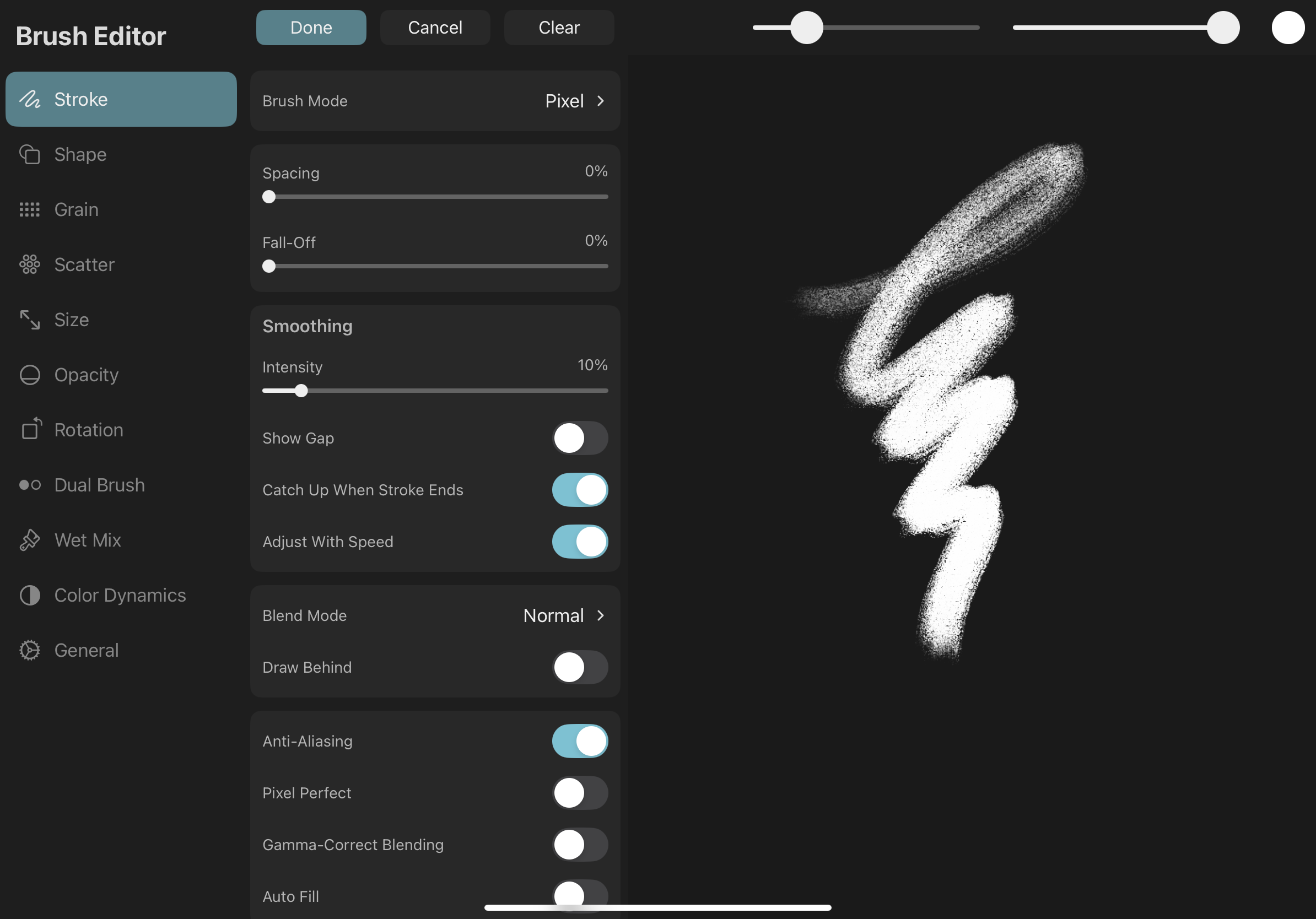Switch to the Shape section
Image resolution: width=1316 pixels, height=919 pixels.
[121, 154]
